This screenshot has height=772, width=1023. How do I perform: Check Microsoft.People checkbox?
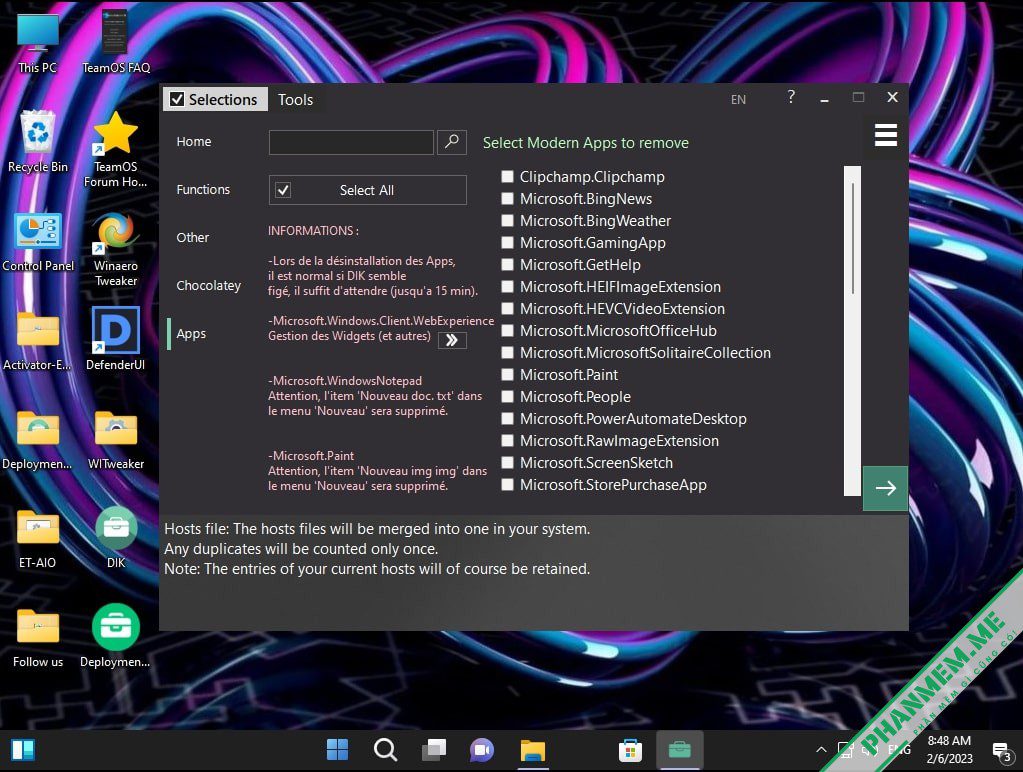pyautogui.click(x=507, y=396)
